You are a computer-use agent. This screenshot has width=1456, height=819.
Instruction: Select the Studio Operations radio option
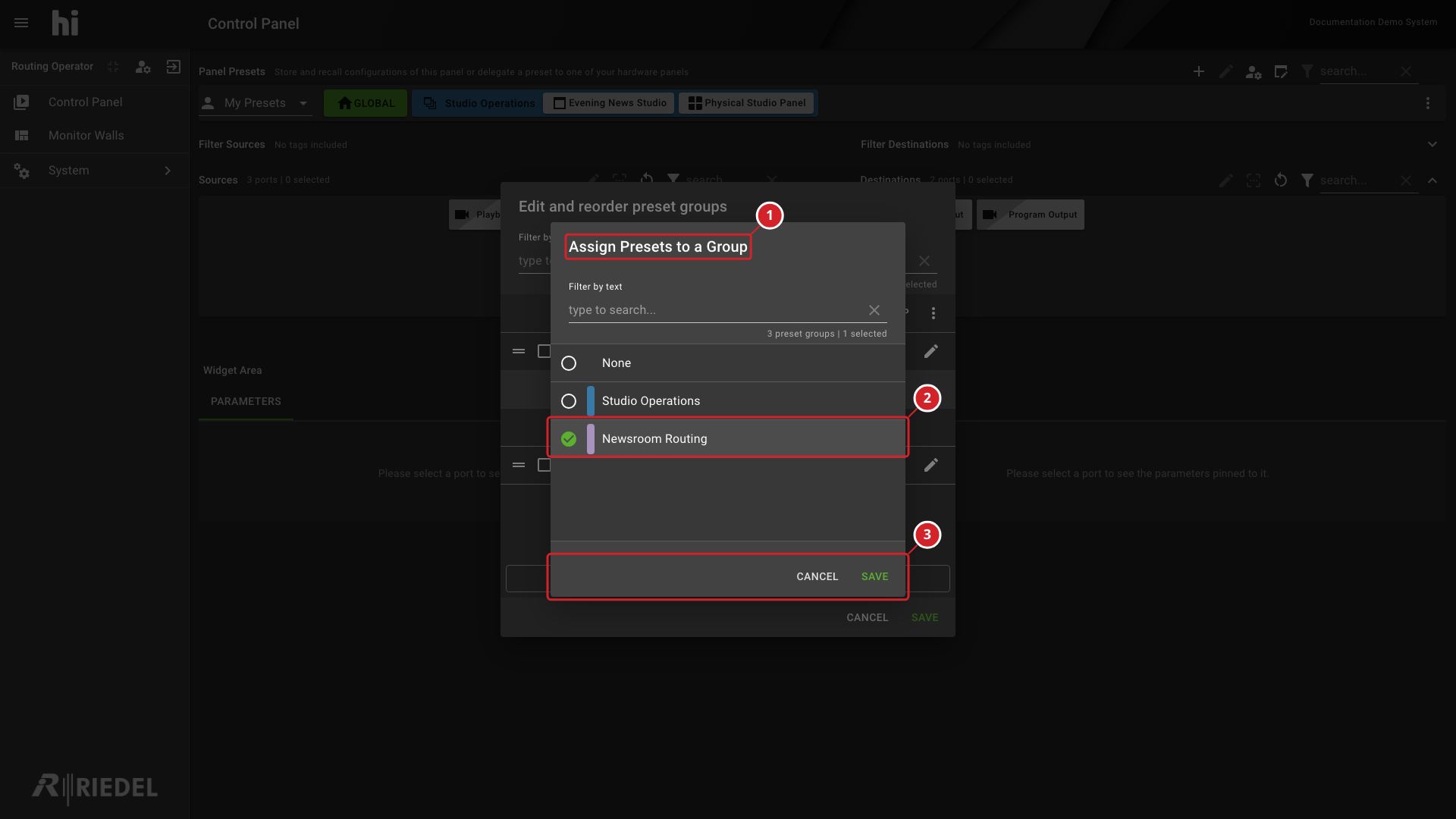click(569, 401)
